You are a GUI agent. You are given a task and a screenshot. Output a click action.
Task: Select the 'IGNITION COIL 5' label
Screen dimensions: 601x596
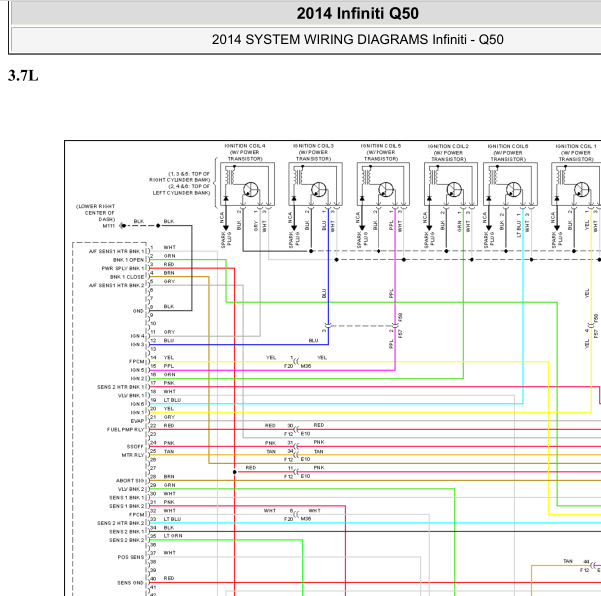point(381,146)
